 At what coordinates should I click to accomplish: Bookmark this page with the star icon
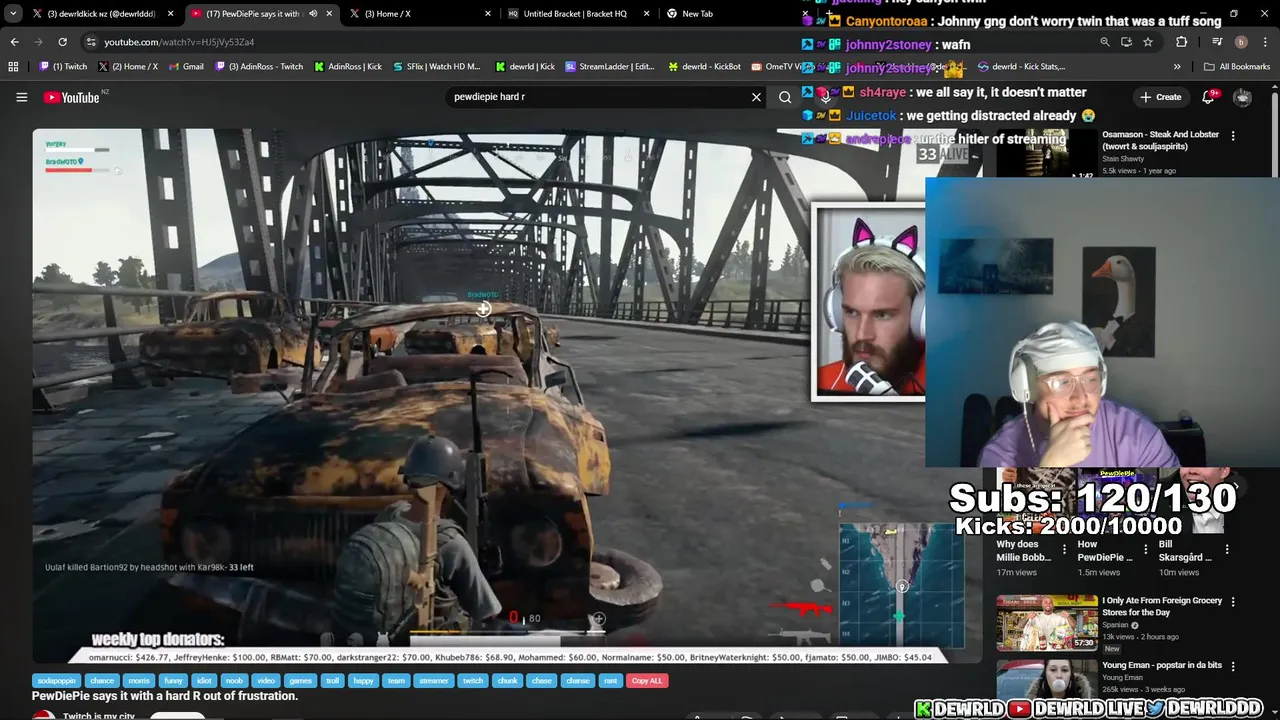(x=1147, y=42)
